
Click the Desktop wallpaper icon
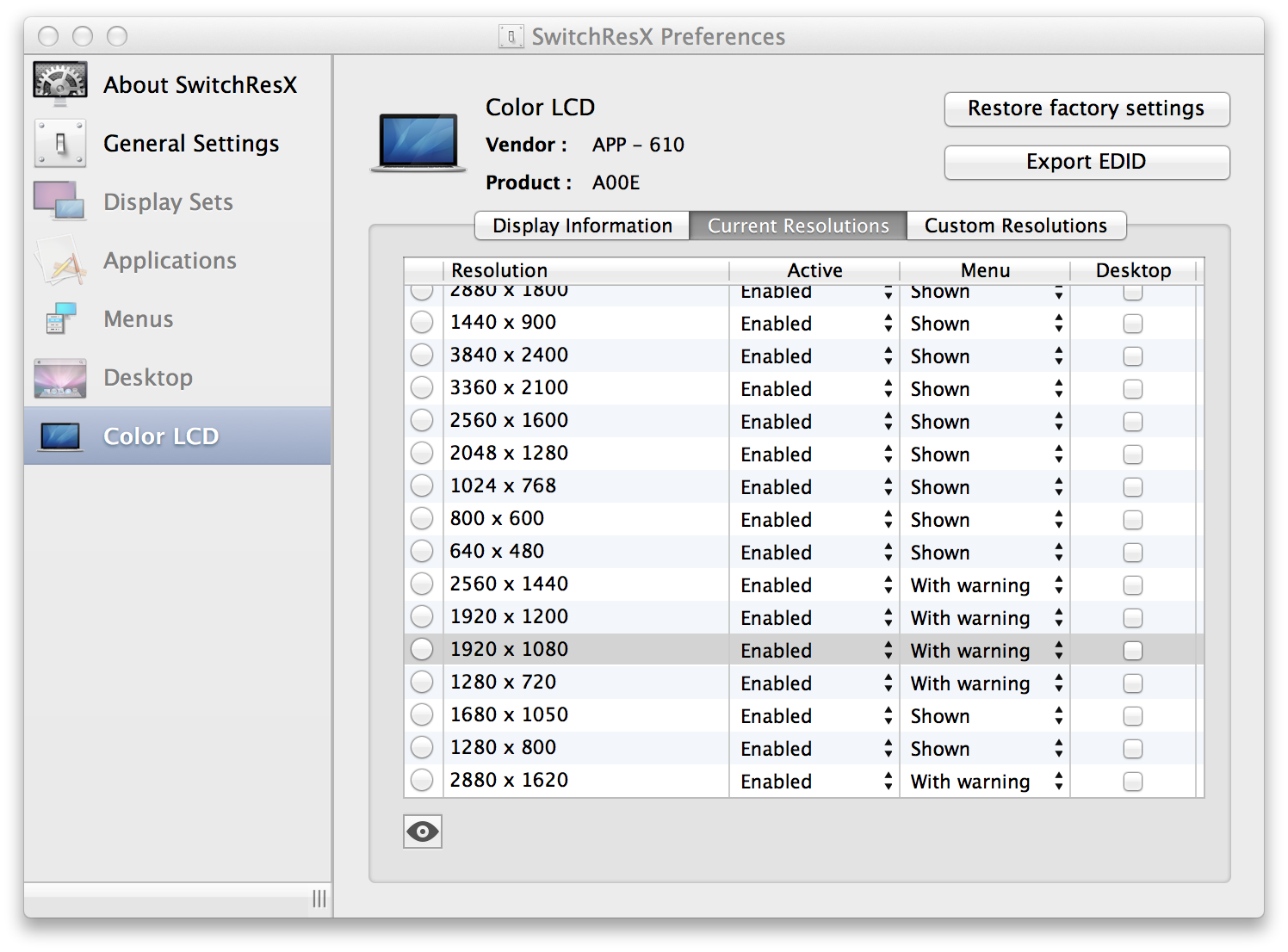[60, 378]
